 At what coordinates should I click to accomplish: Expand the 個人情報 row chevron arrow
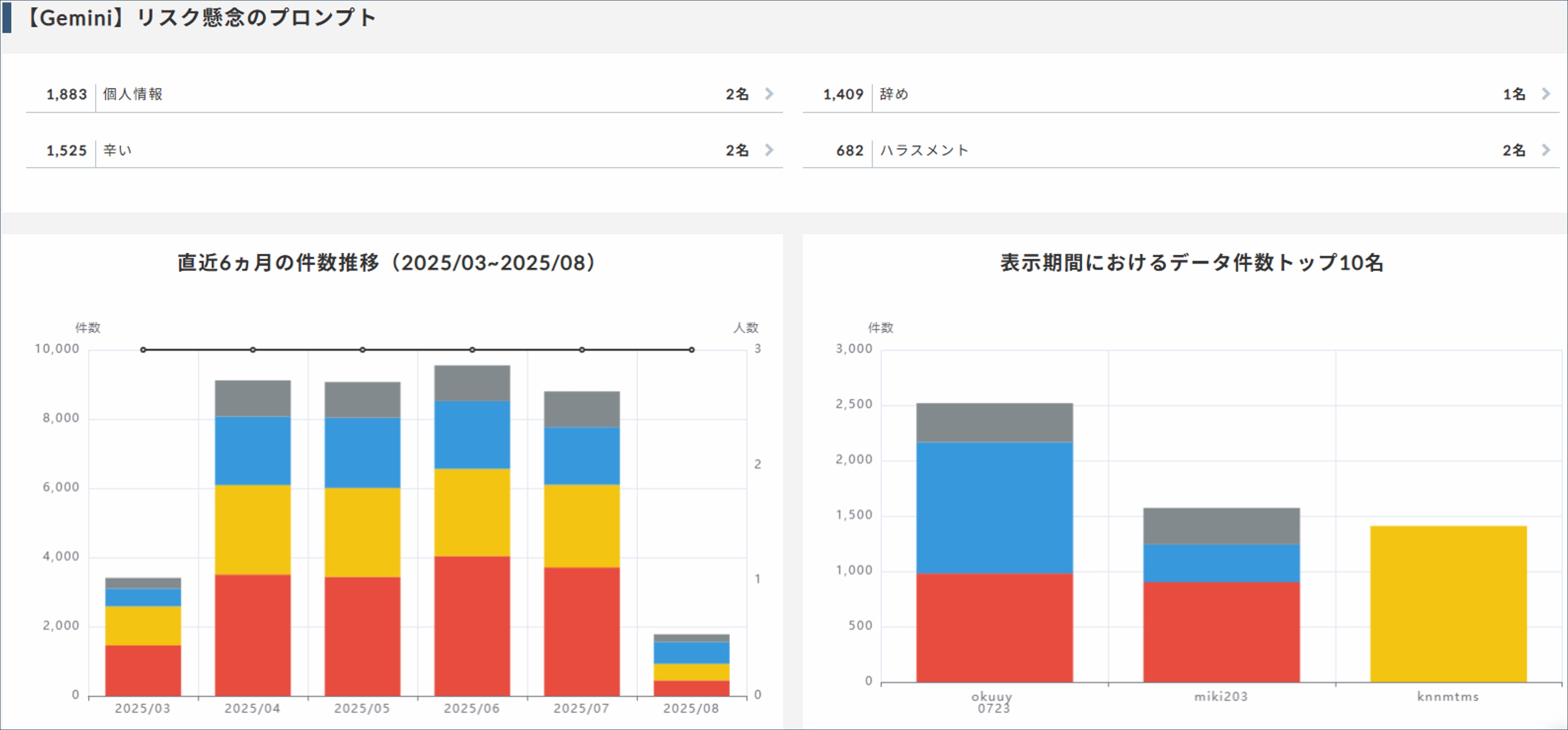coord(770,94)
